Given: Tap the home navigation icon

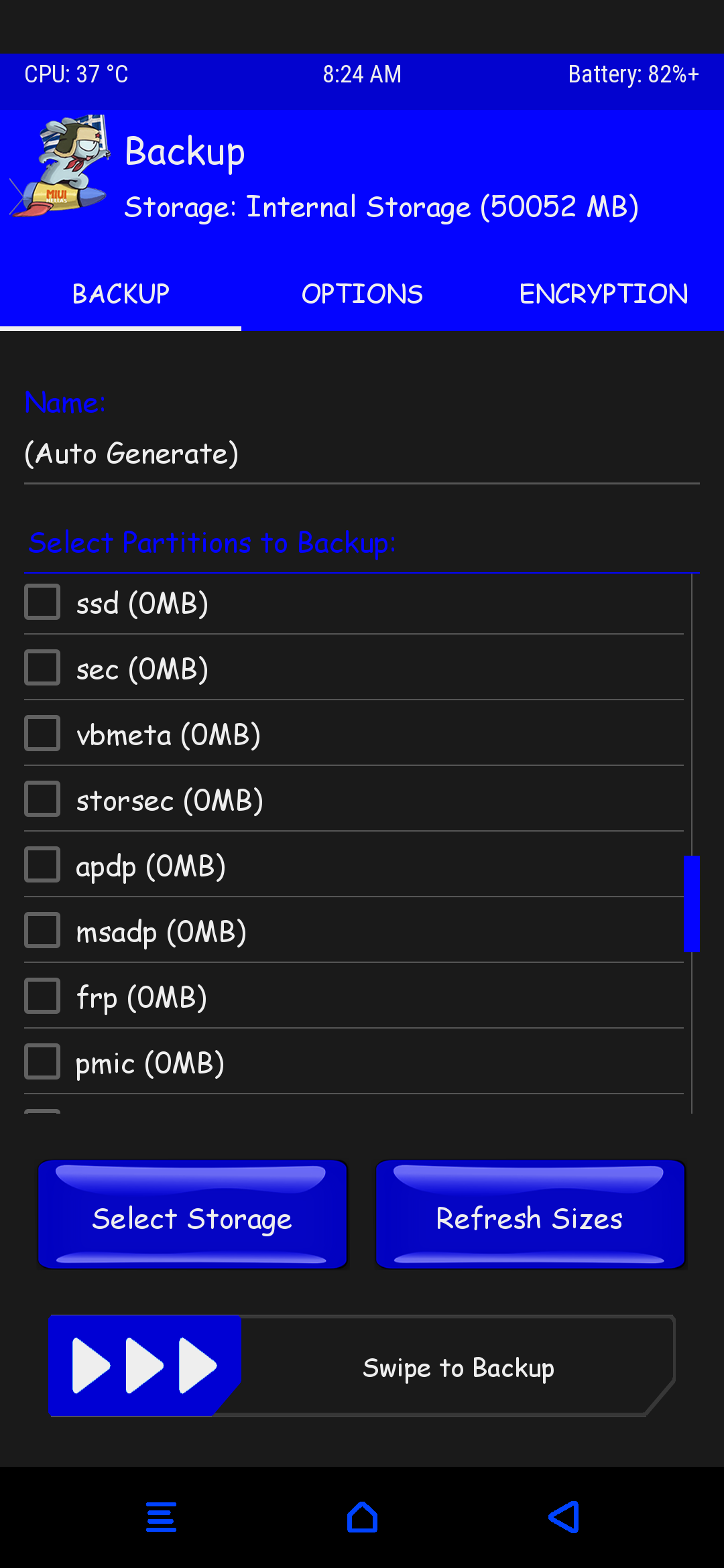Looking at the screenshot, I should (x=362, y=1517).
